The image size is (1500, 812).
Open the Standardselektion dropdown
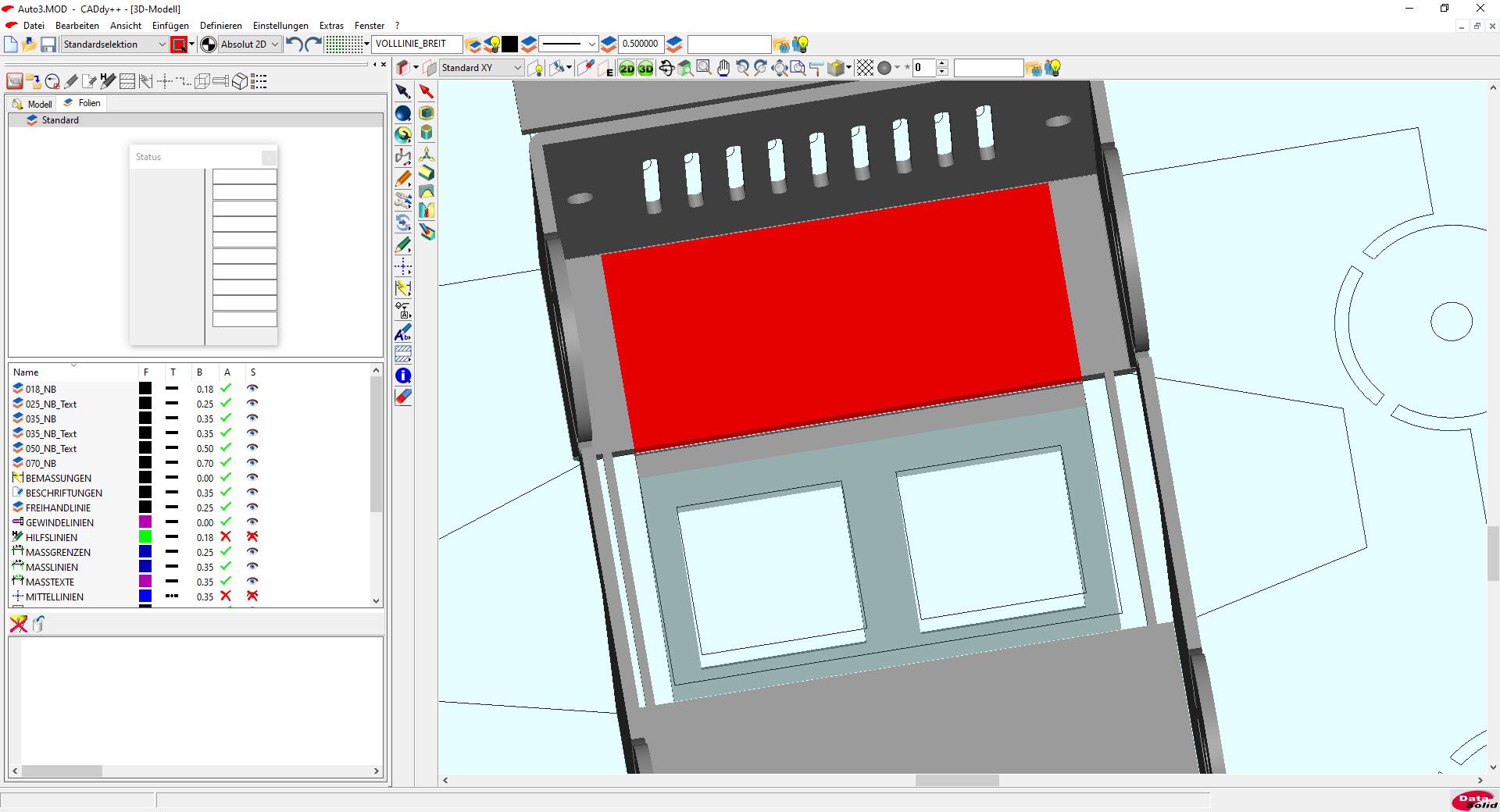pyautogui.click(x=115, y=45)
